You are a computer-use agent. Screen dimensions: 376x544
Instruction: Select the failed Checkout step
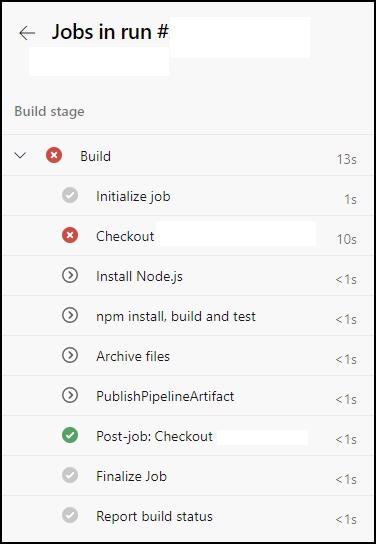188,236
